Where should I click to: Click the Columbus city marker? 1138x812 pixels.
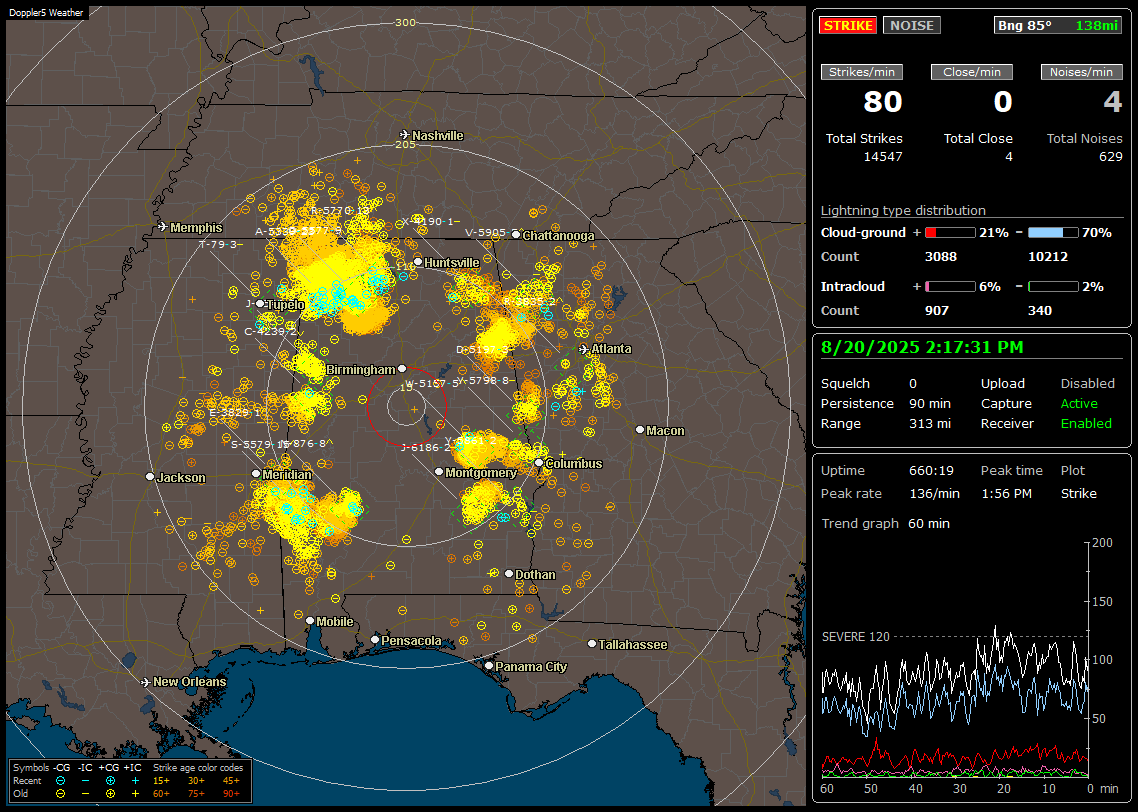point(539,462)
